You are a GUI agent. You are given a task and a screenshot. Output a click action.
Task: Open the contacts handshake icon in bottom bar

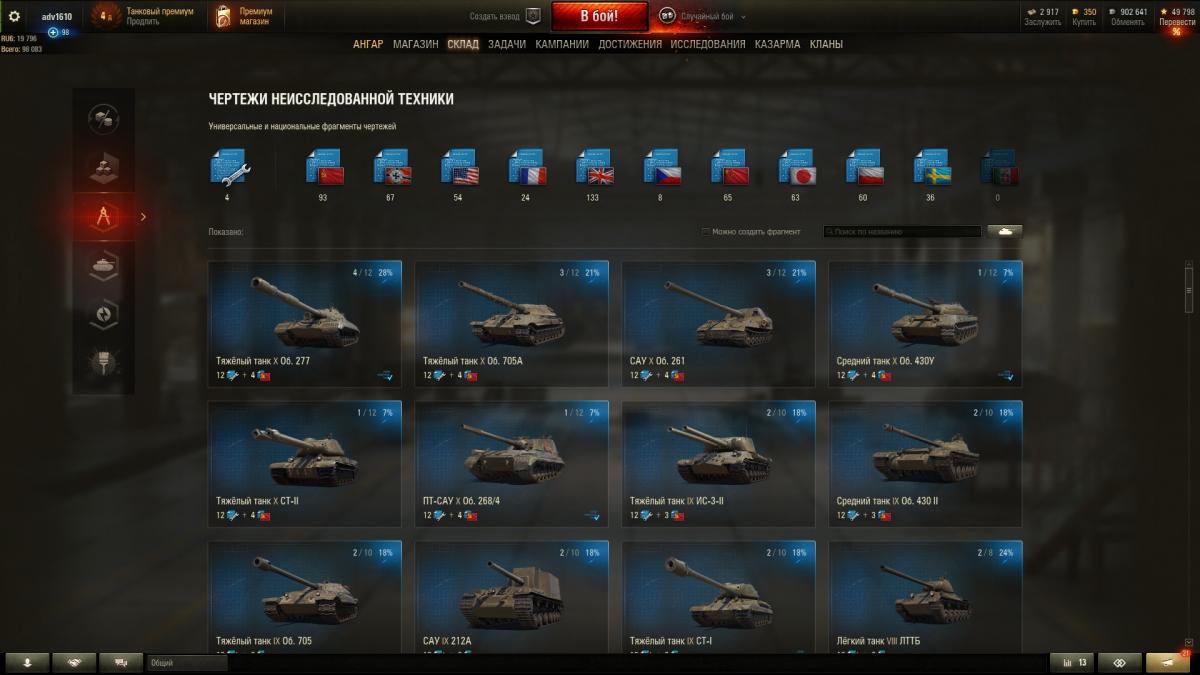[x=75, y=662]
